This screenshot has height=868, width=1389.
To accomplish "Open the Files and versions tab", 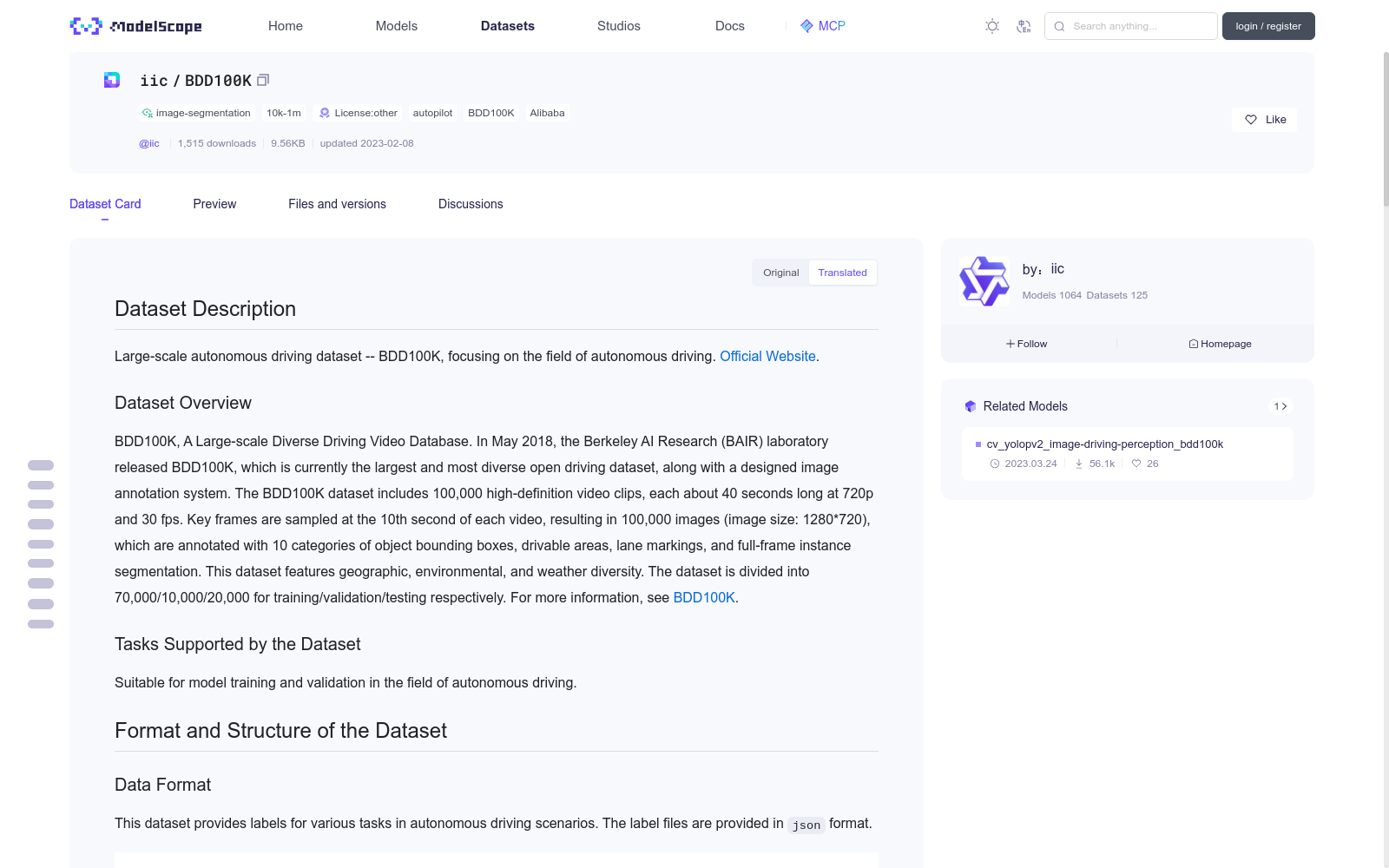I will pyautogui.click(x=337, y=204).
